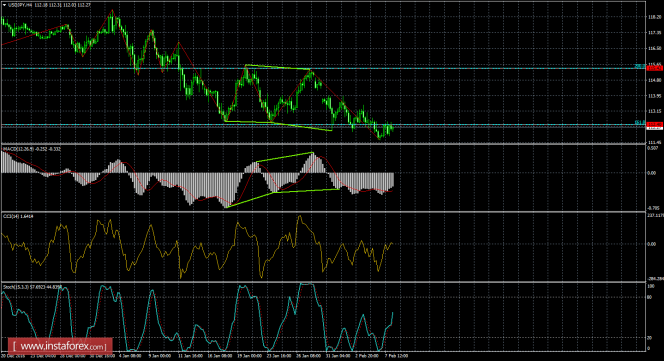This screenshot has width=664, height=361.
Task: Select the green trendline below MACD histogram
Action: 283,198
